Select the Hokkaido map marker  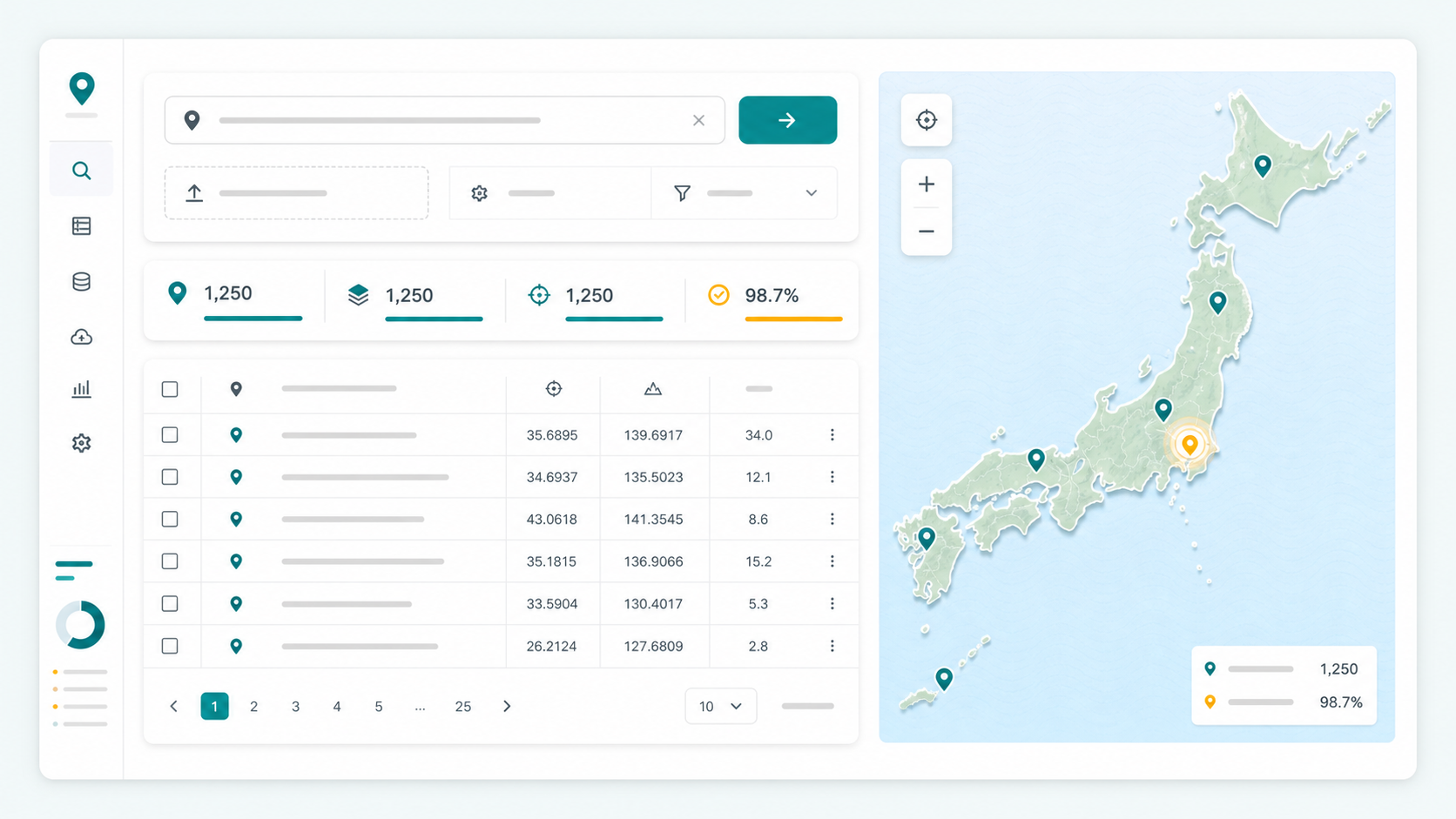(1262, 165)
